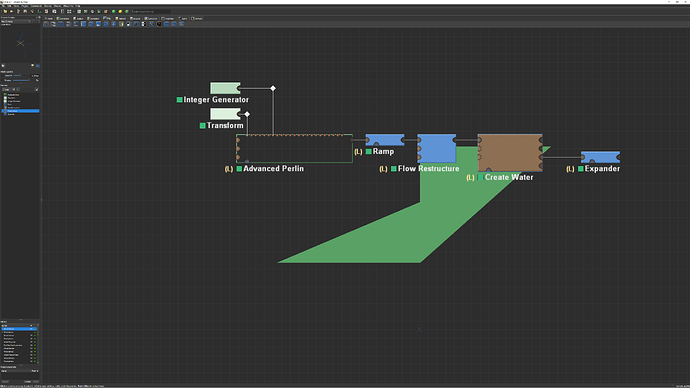This screenshot has height=388, width=690.
Task: Open the Commands menu
Action: click(36, 6)
